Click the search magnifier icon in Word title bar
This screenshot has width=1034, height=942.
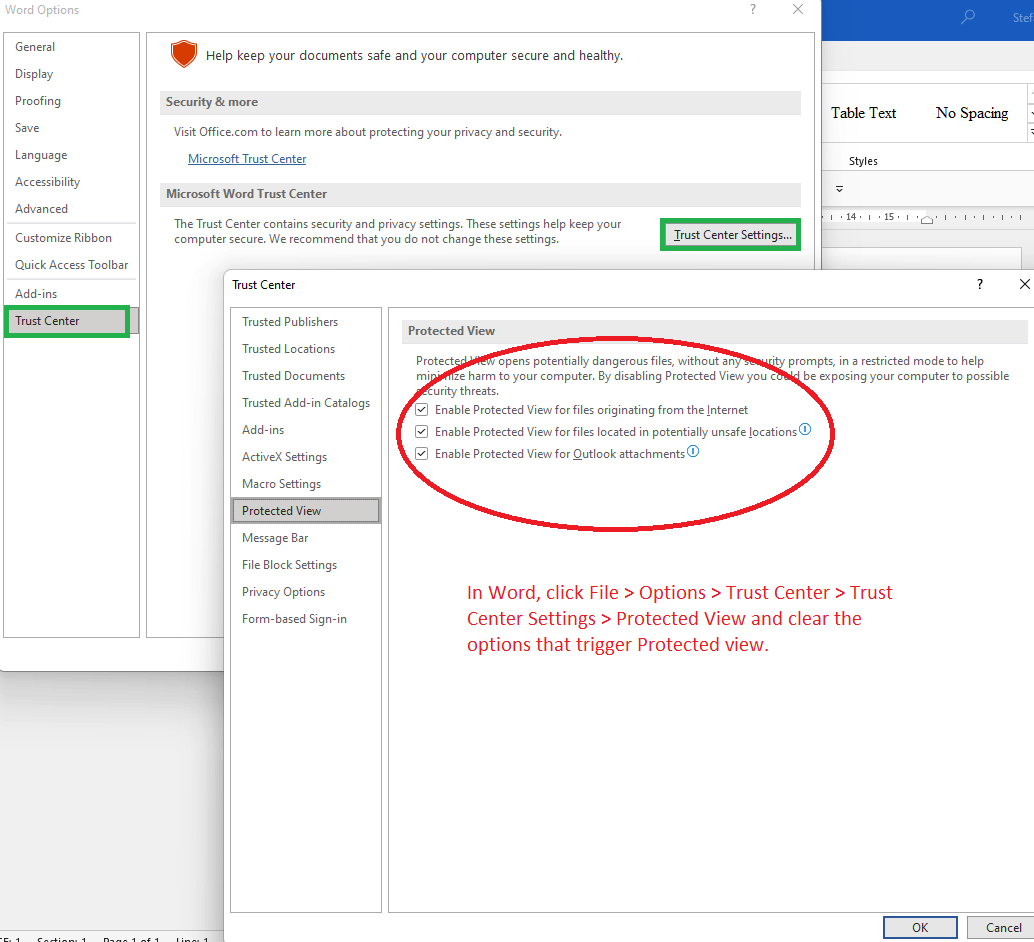[967, 17]
